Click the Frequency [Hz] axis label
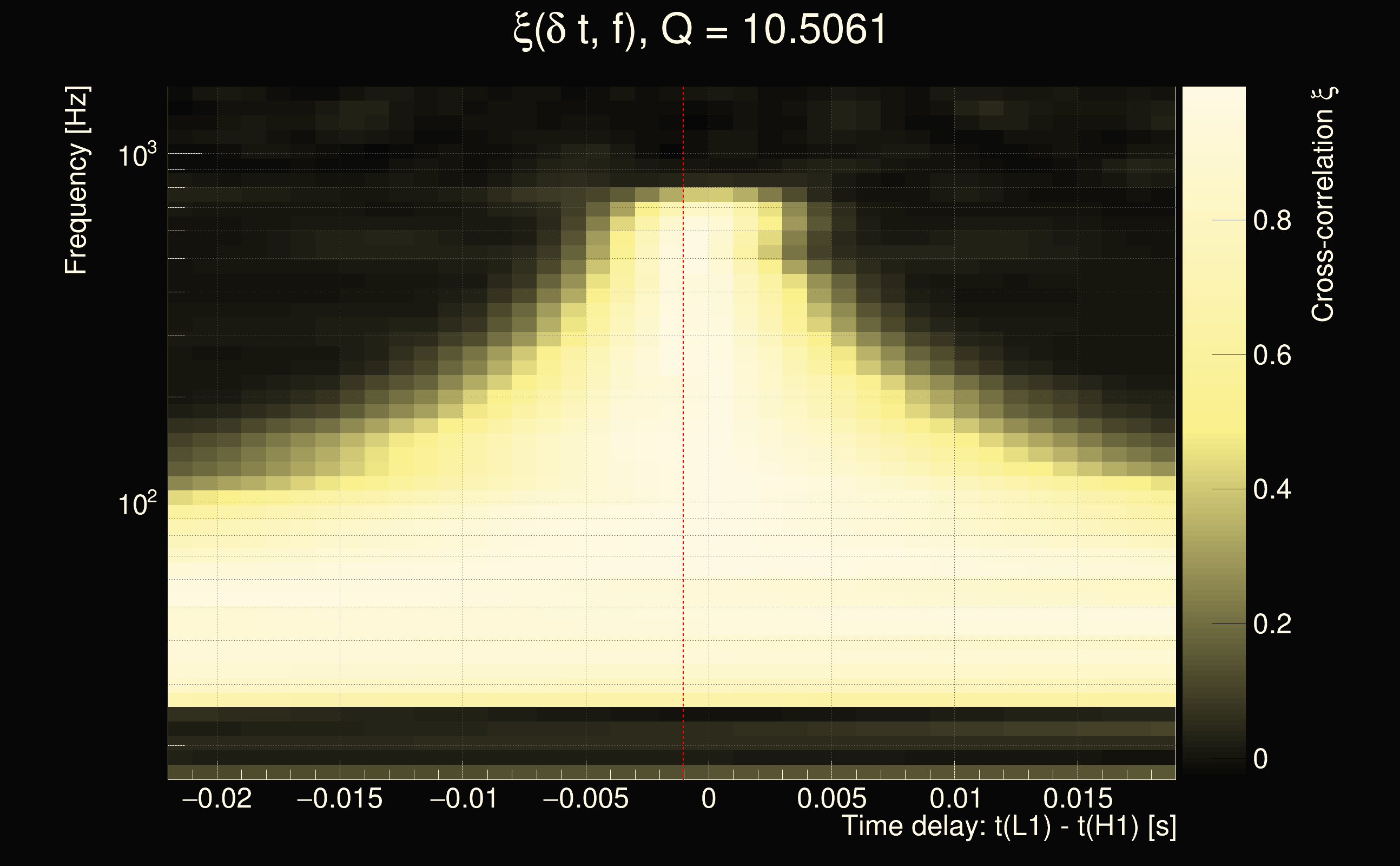This screenshot has height=866, width=1400. click(x=77, y=180)
